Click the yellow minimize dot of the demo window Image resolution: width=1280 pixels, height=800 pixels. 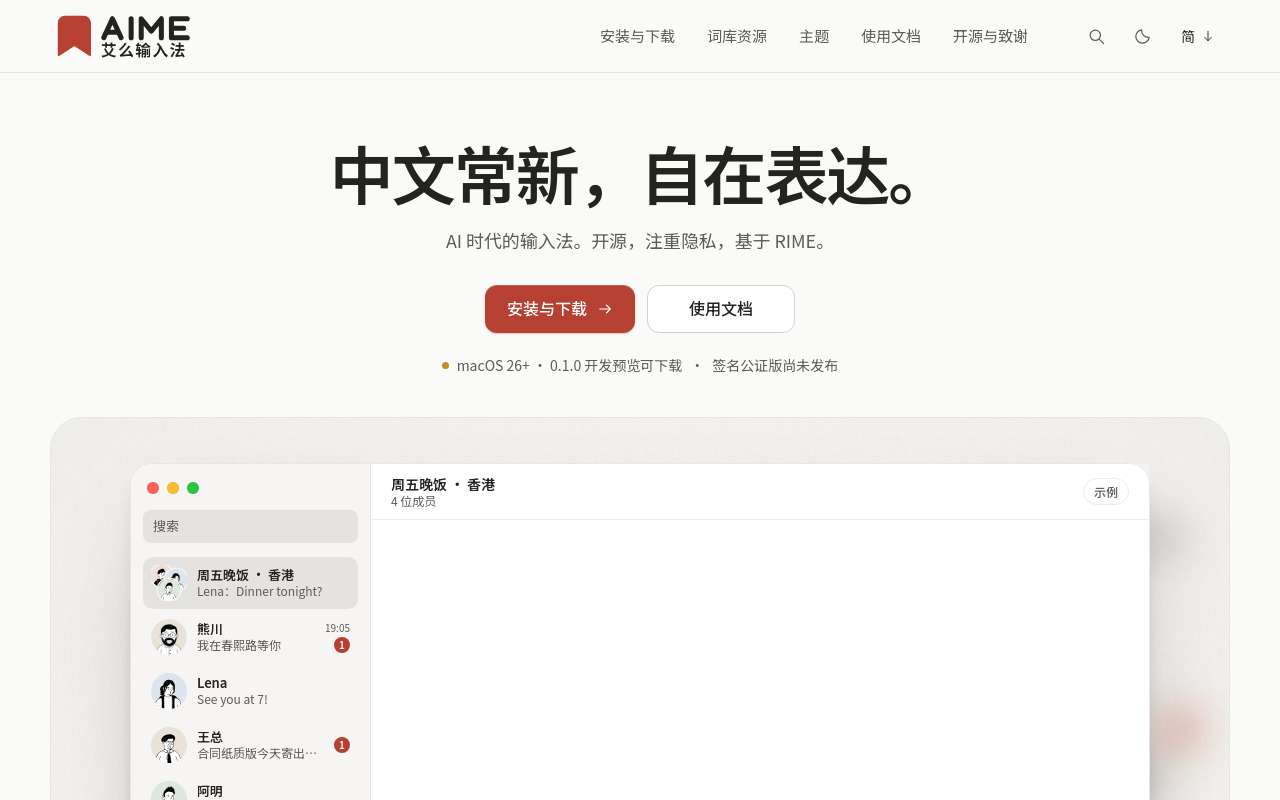point(173,488)
